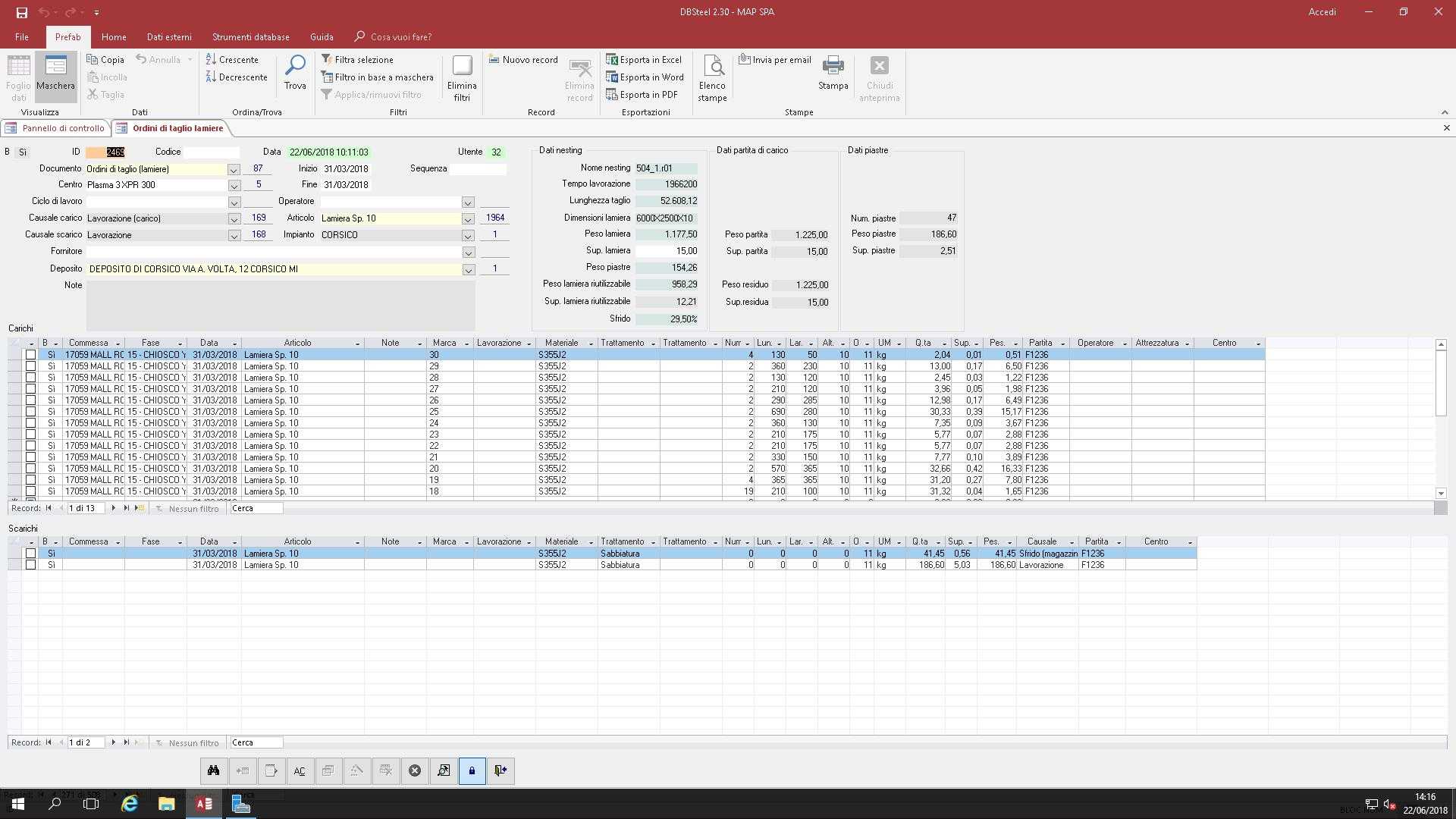Check the box for Marca 25 row
The image size is (1456, 819).
(x=30, y=412)
